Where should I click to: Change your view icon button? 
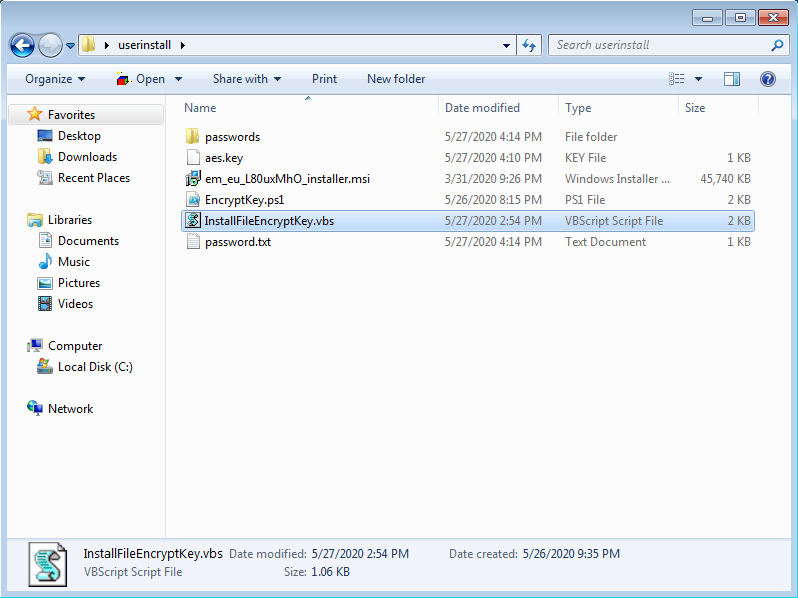click(676, 79)
